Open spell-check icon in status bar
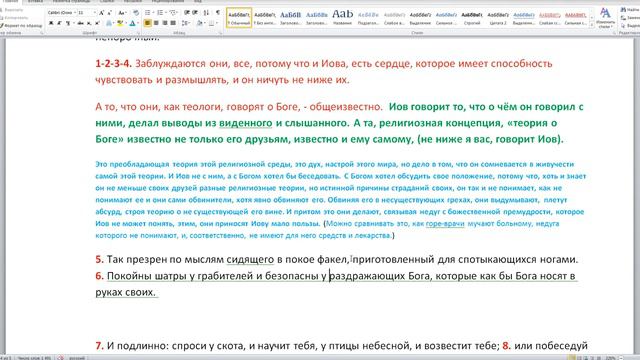Image resolution: width=640 pixels, height=360 pixels. pyautogui.click(x=60, y=358)
